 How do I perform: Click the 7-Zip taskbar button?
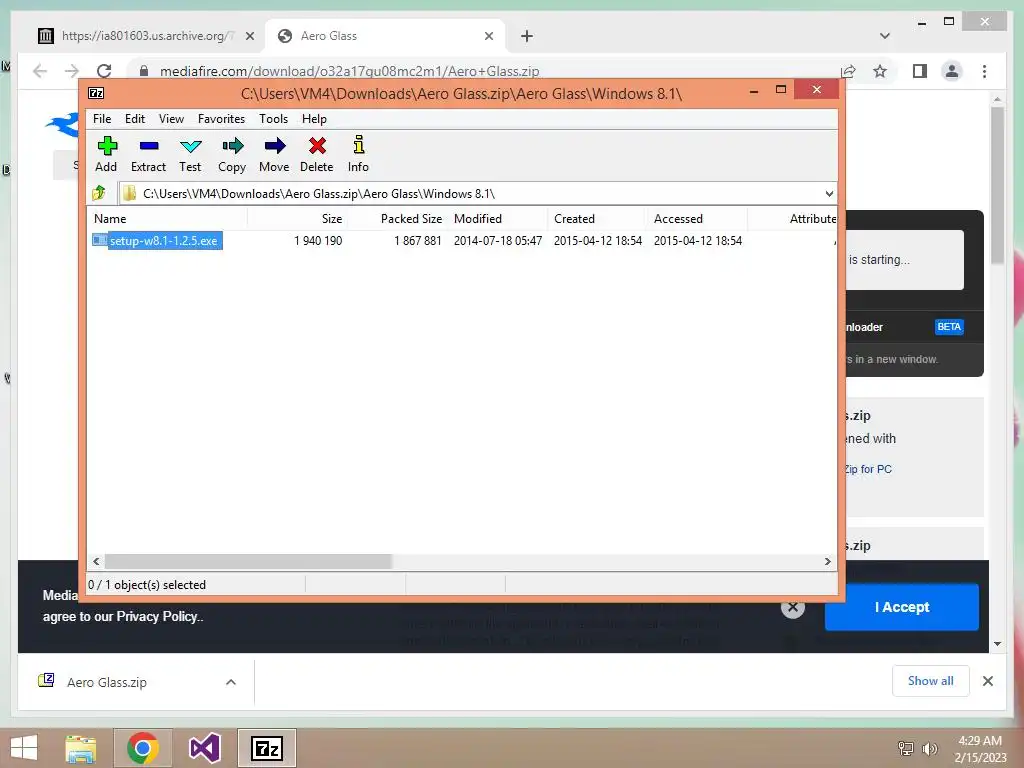click(x=266, y=748)
